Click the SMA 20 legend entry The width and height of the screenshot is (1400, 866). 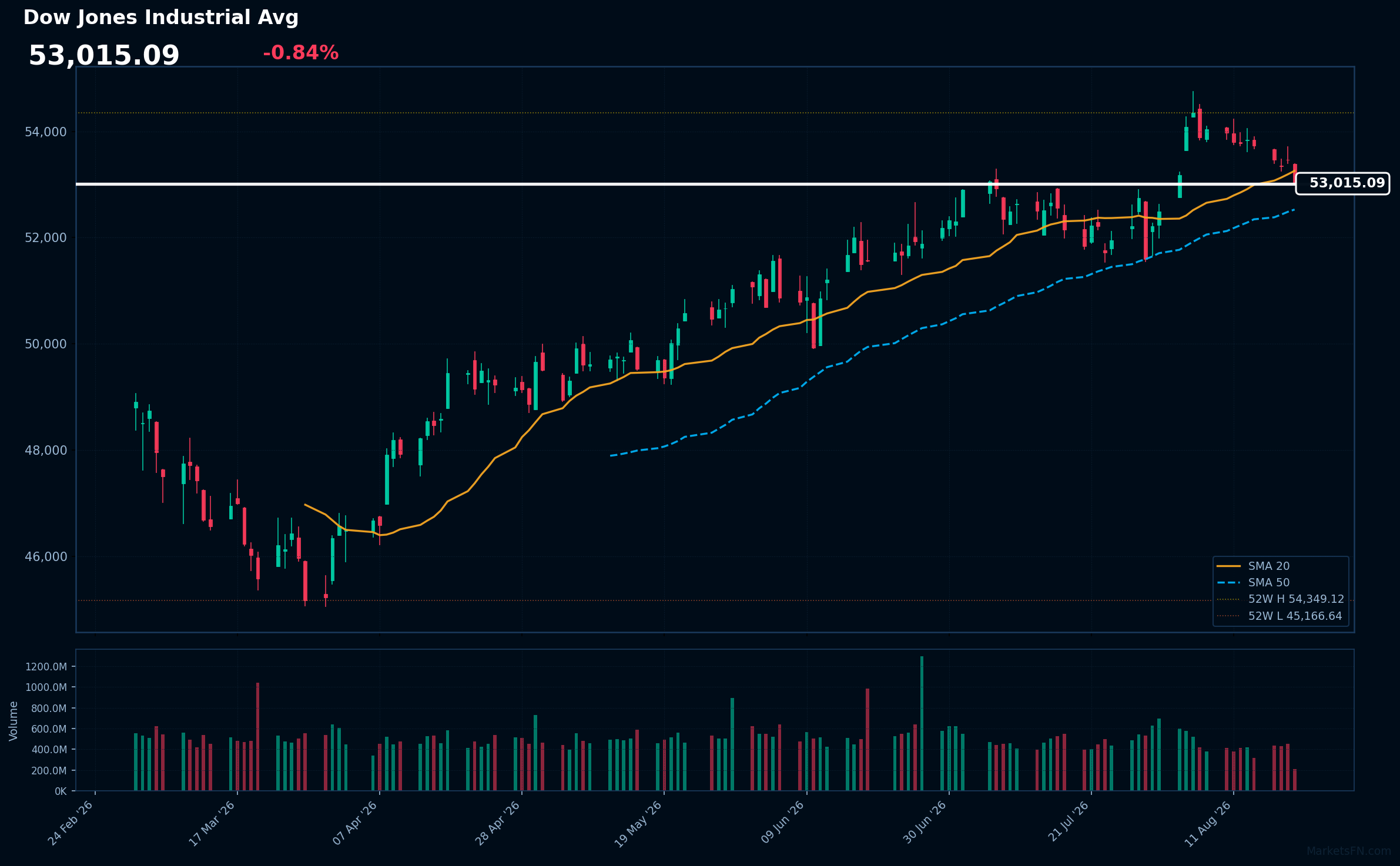tap(1253, 566)
